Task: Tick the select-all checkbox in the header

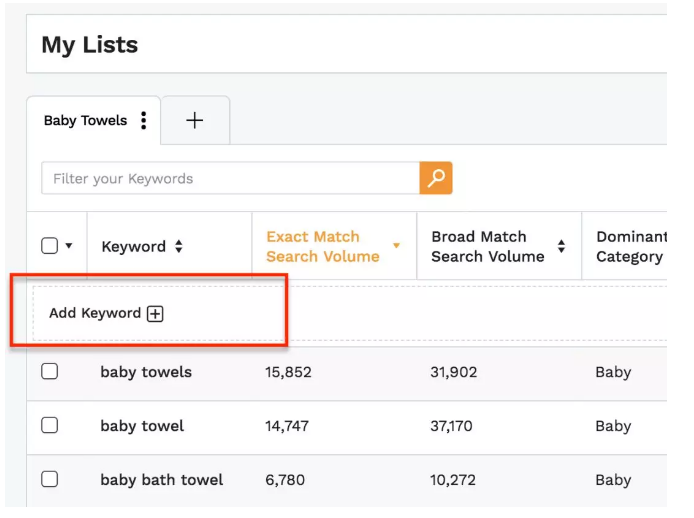Action: 49,246
